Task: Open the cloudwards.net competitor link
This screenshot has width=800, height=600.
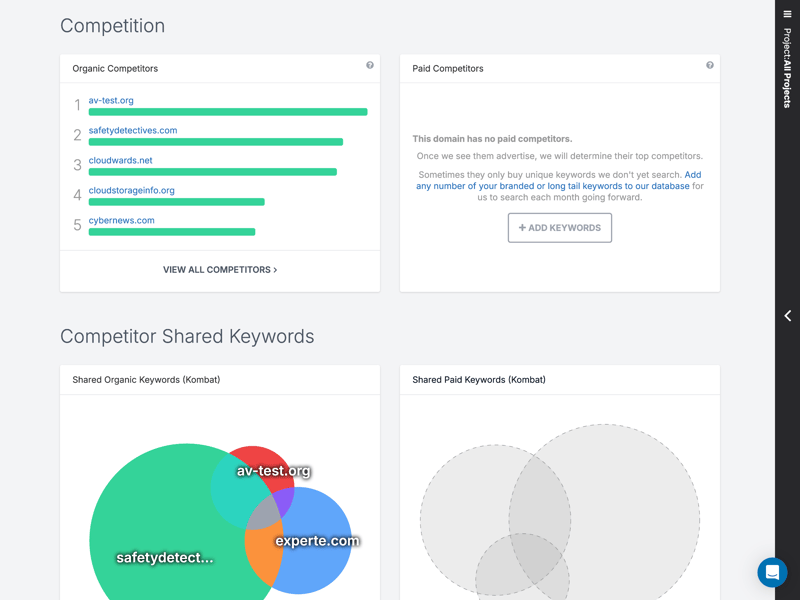Action: click(x=121, y=160)
